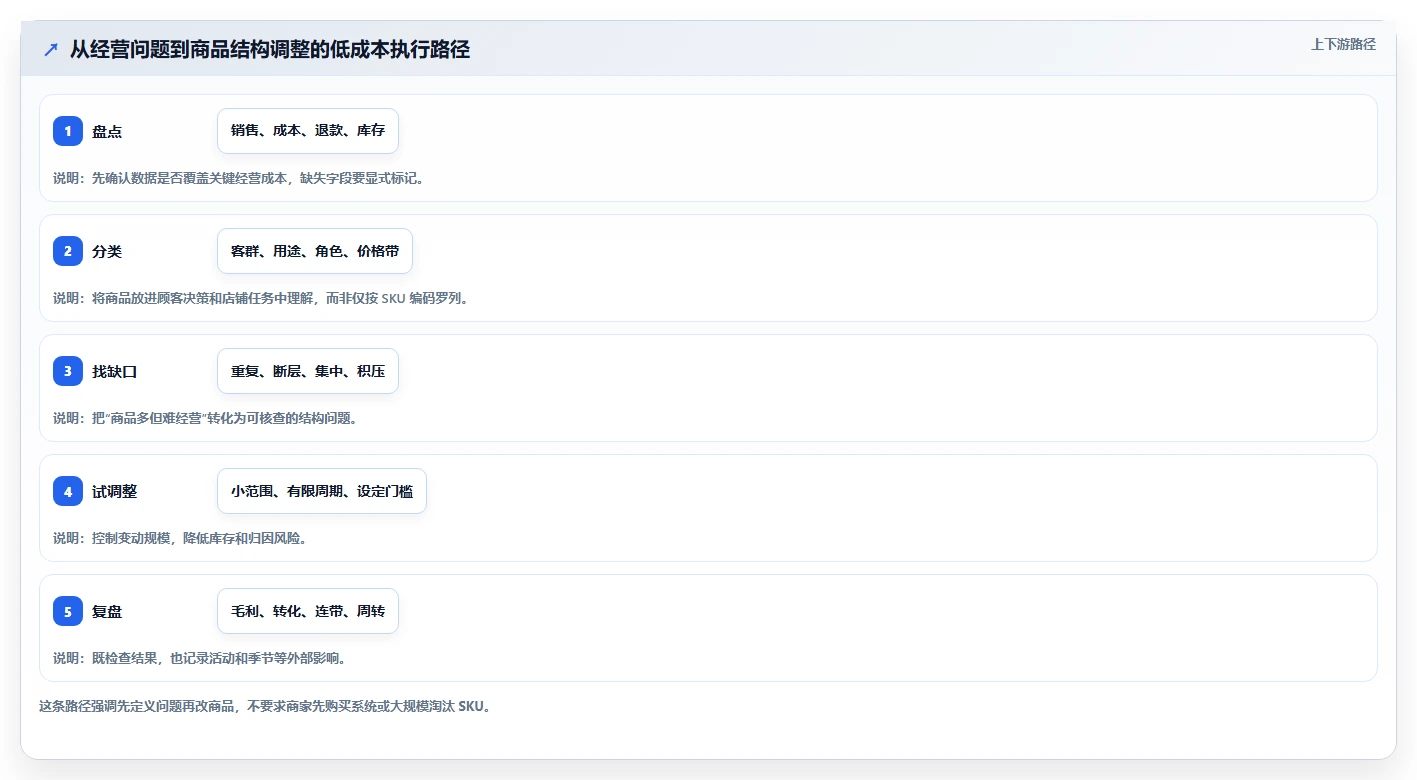Click the note starting 将商品放进顾客决策

[261, 298]
